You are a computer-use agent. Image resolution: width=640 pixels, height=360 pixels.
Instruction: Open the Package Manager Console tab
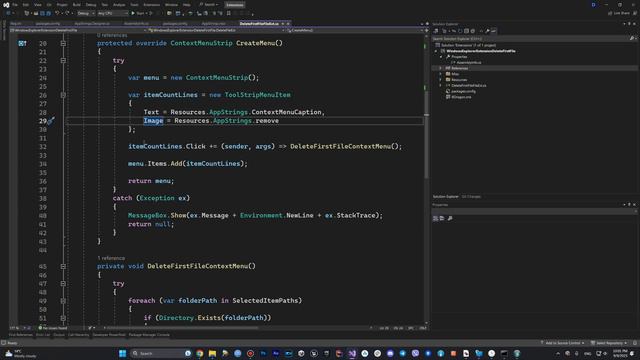tap(149, 335)
